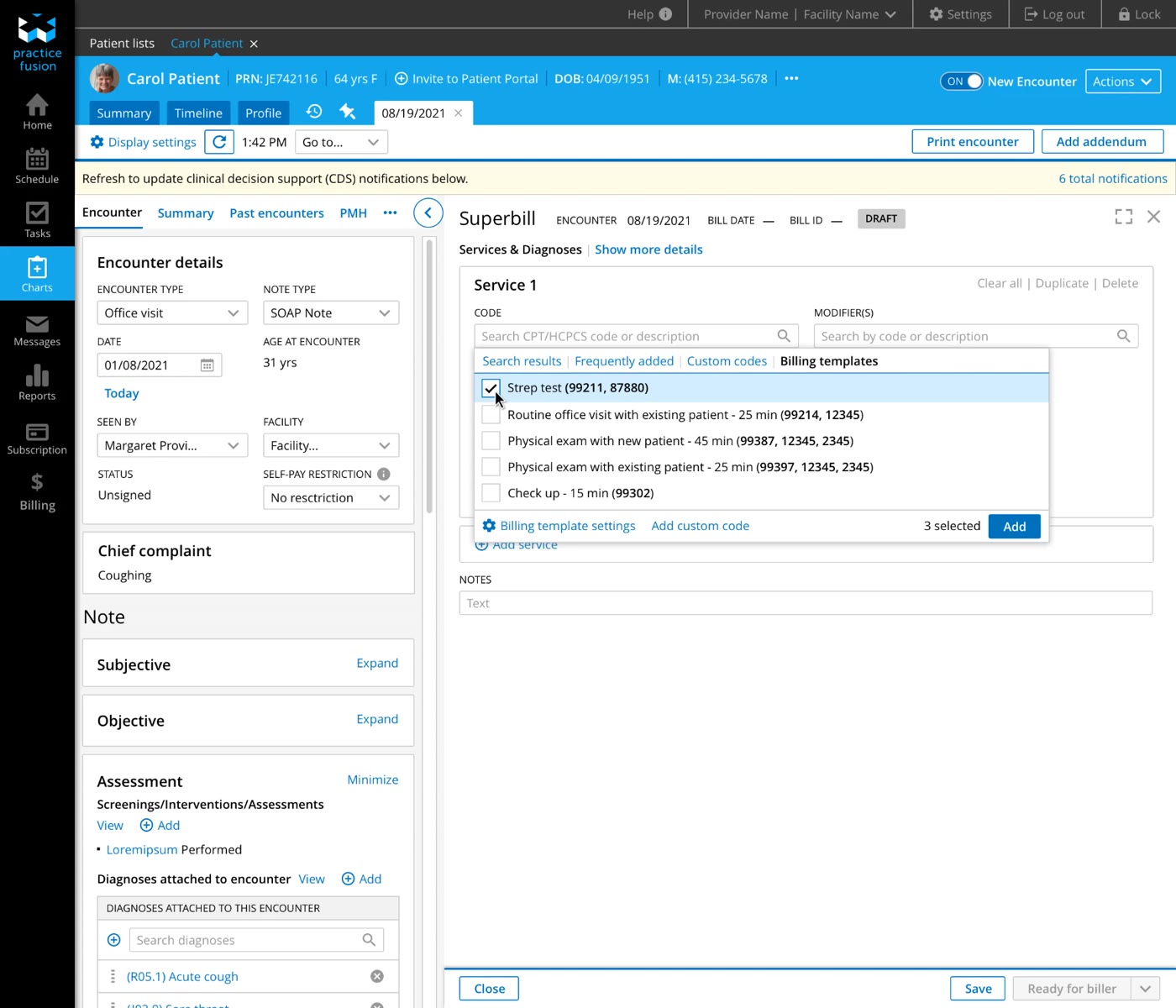Open the Encounter type Office visit dropdown

pyautogui.click(x=172, y=312)
